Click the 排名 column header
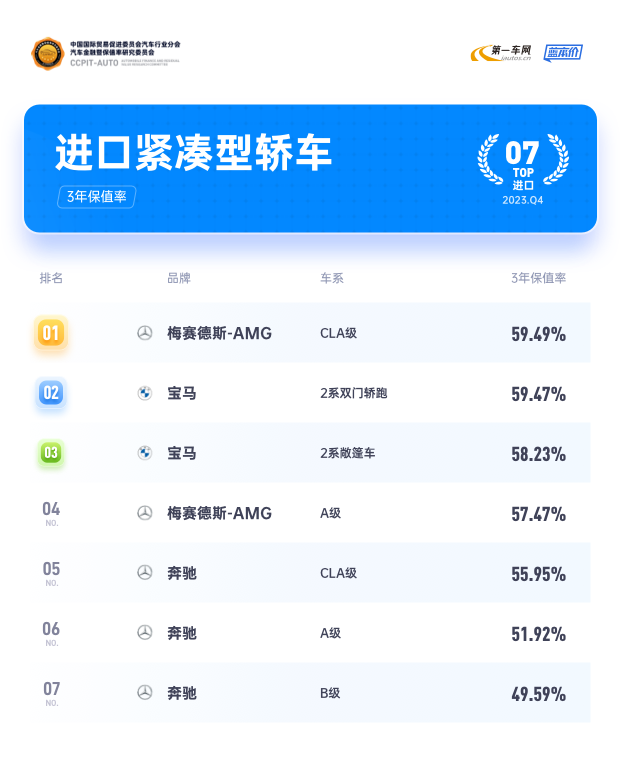Viewport: 621px width, 780px height. [x=51, y=278]
